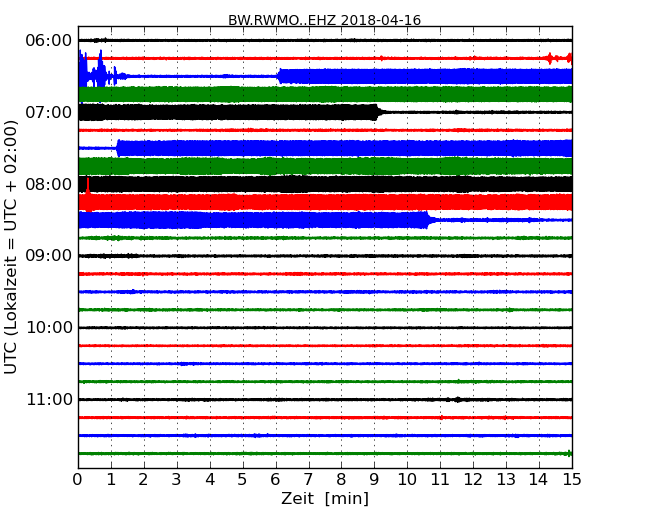Select the x-axis tick label 4
Image resolution: width=650 pixels, height=520 pixels.
point(210,480)
